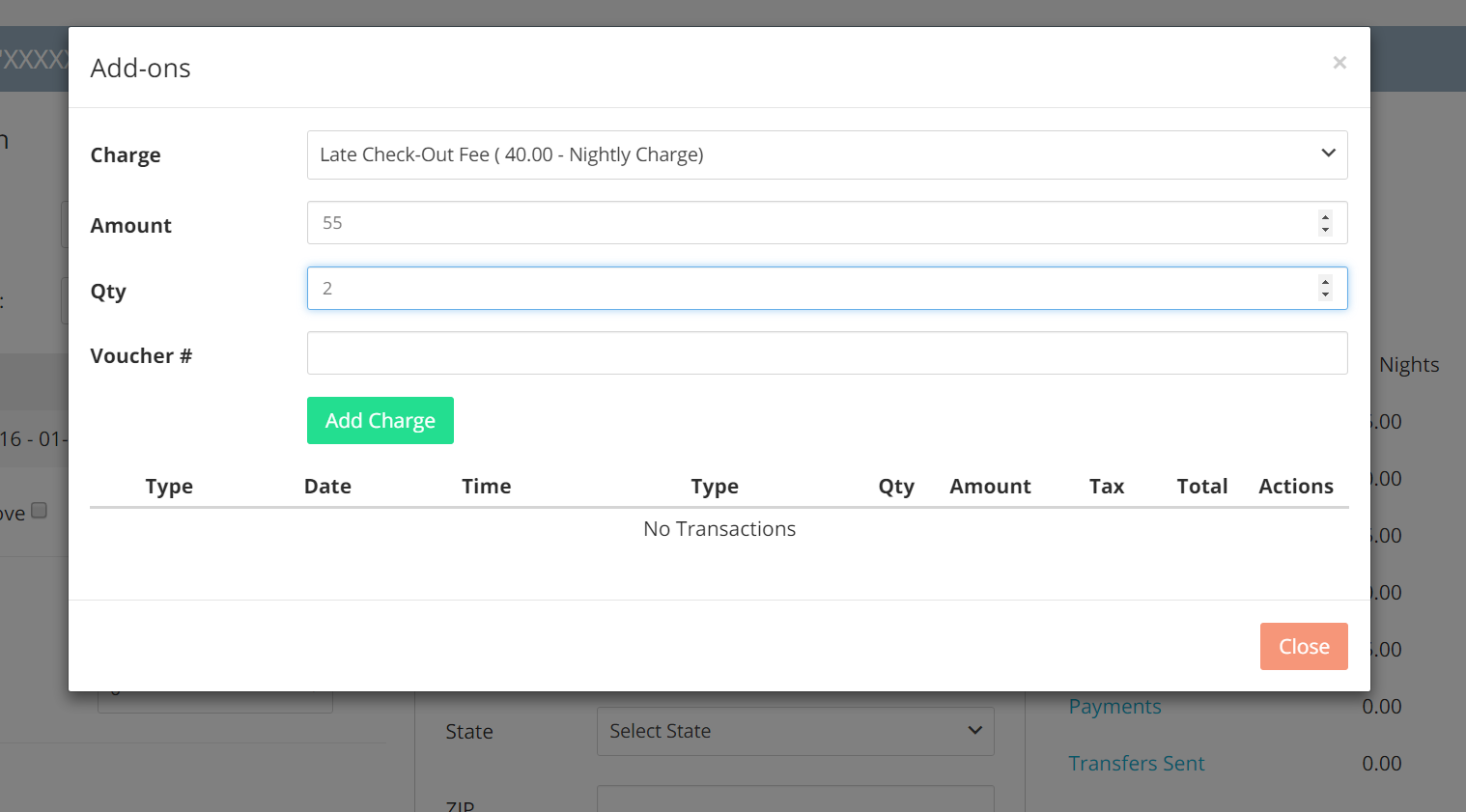Click the Time column header

point(487,487)
